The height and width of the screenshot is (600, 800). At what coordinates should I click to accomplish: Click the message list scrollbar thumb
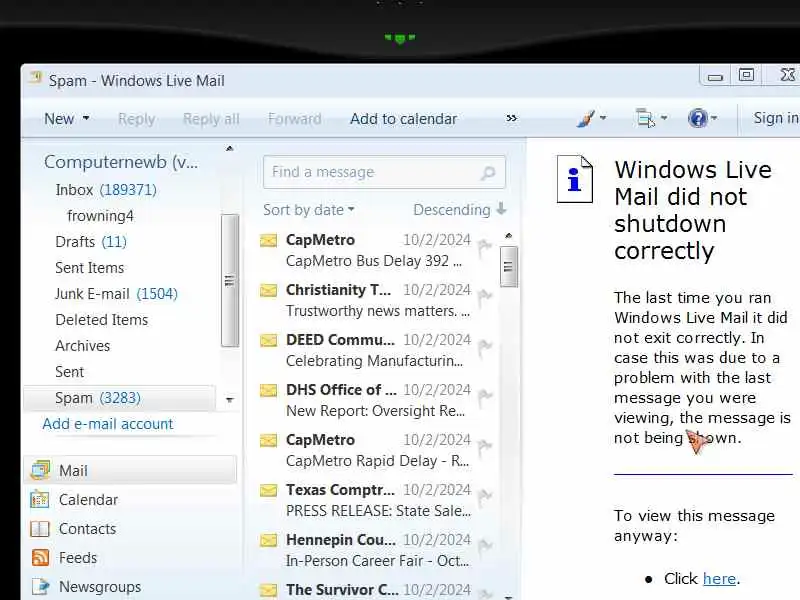point(508,267)
